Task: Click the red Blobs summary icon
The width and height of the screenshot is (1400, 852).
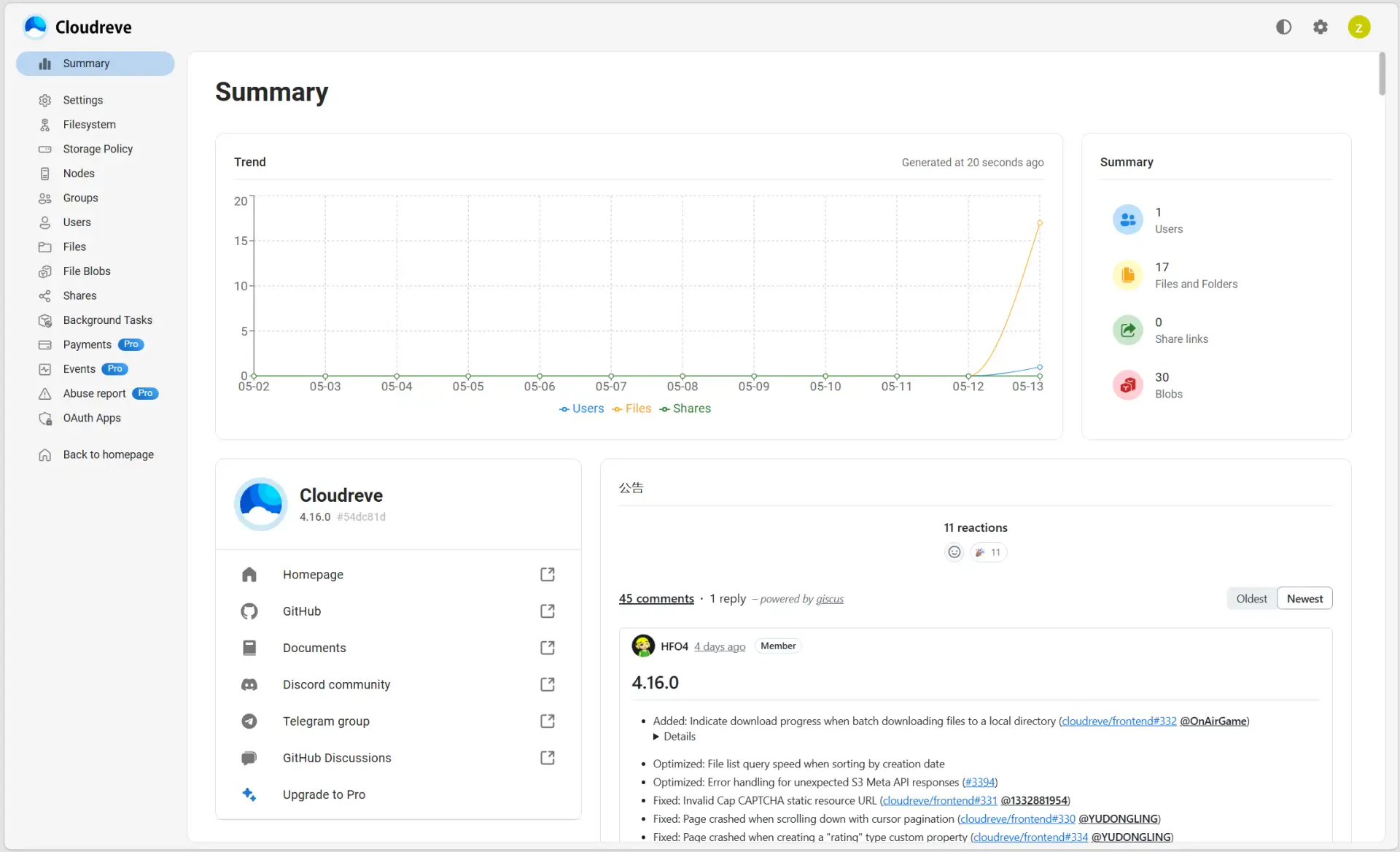Action: (x=1127, y=384)
